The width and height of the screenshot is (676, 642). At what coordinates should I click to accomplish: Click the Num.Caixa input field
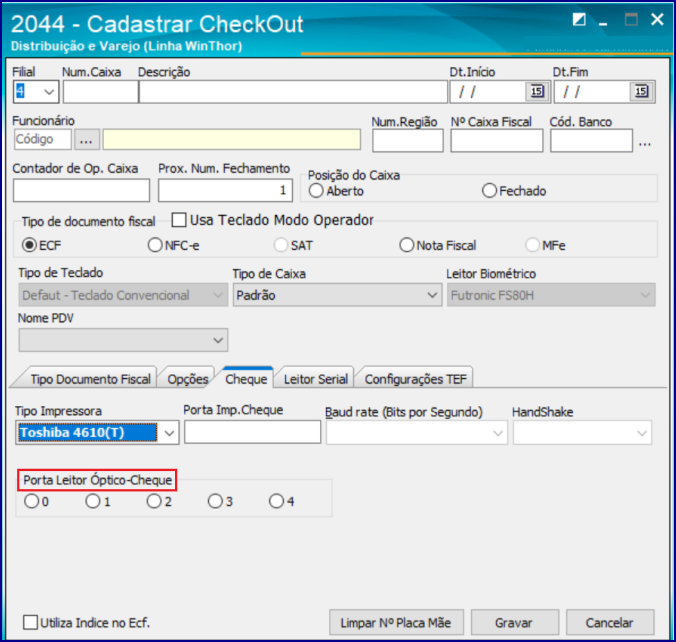tap(101, 92)
